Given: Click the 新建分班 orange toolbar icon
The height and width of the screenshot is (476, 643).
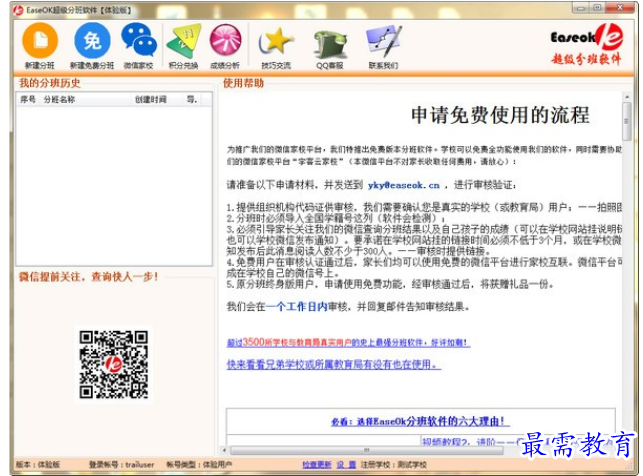Looking at the screenshot, I should tap(40, 40).
